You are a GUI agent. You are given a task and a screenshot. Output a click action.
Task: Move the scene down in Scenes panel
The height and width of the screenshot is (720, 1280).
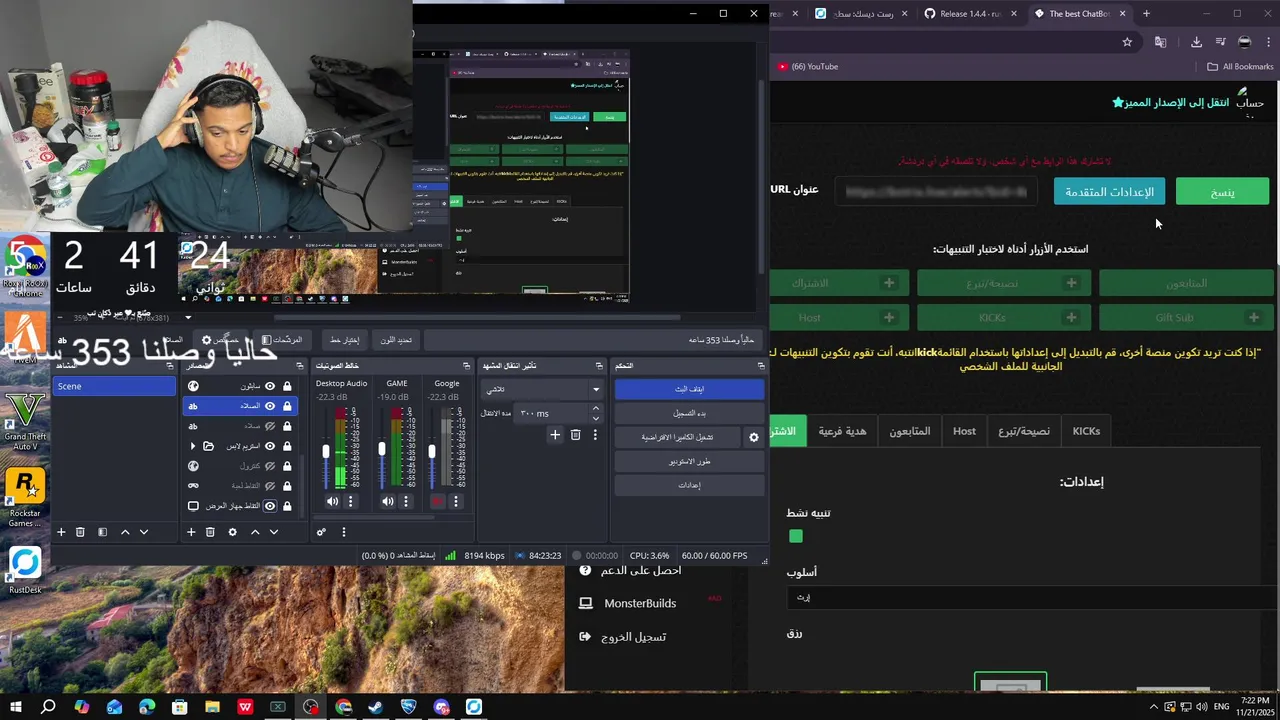(x=144, y=532)
